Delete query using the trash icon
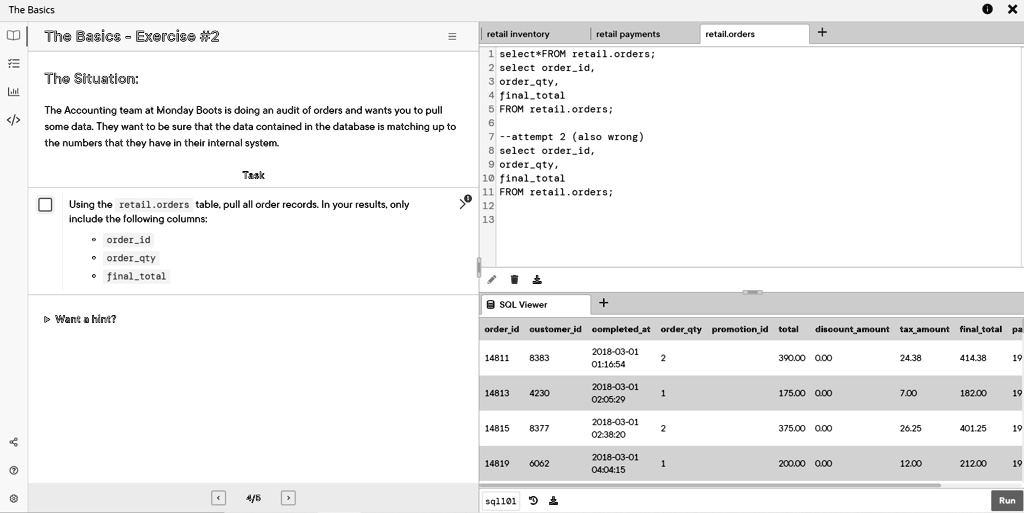The width and height of the screenshot is (1024, 513). pyautogui.click(x=514, y=280)
